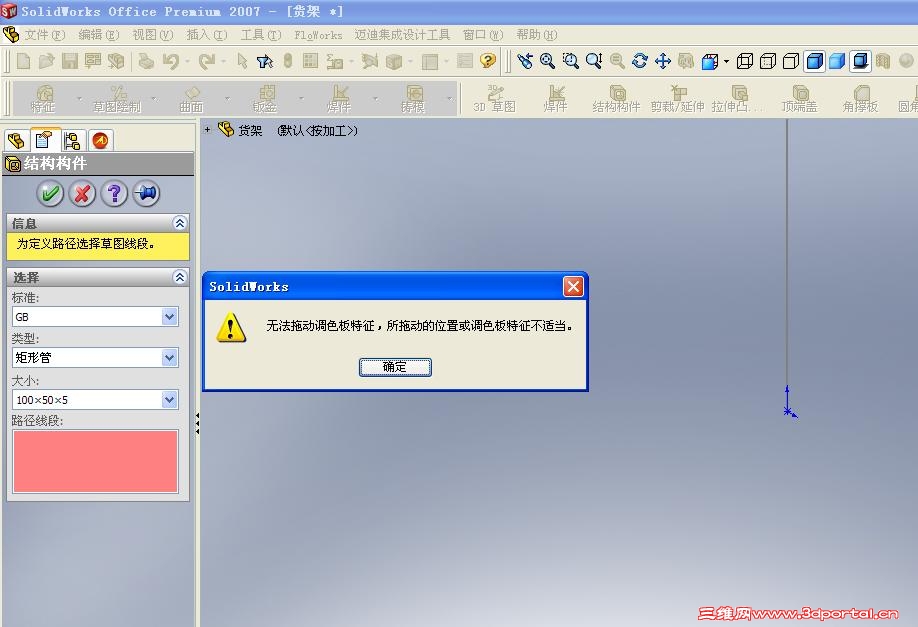
Task: Open the Help with the question mark icon
Action: [115, 193]
